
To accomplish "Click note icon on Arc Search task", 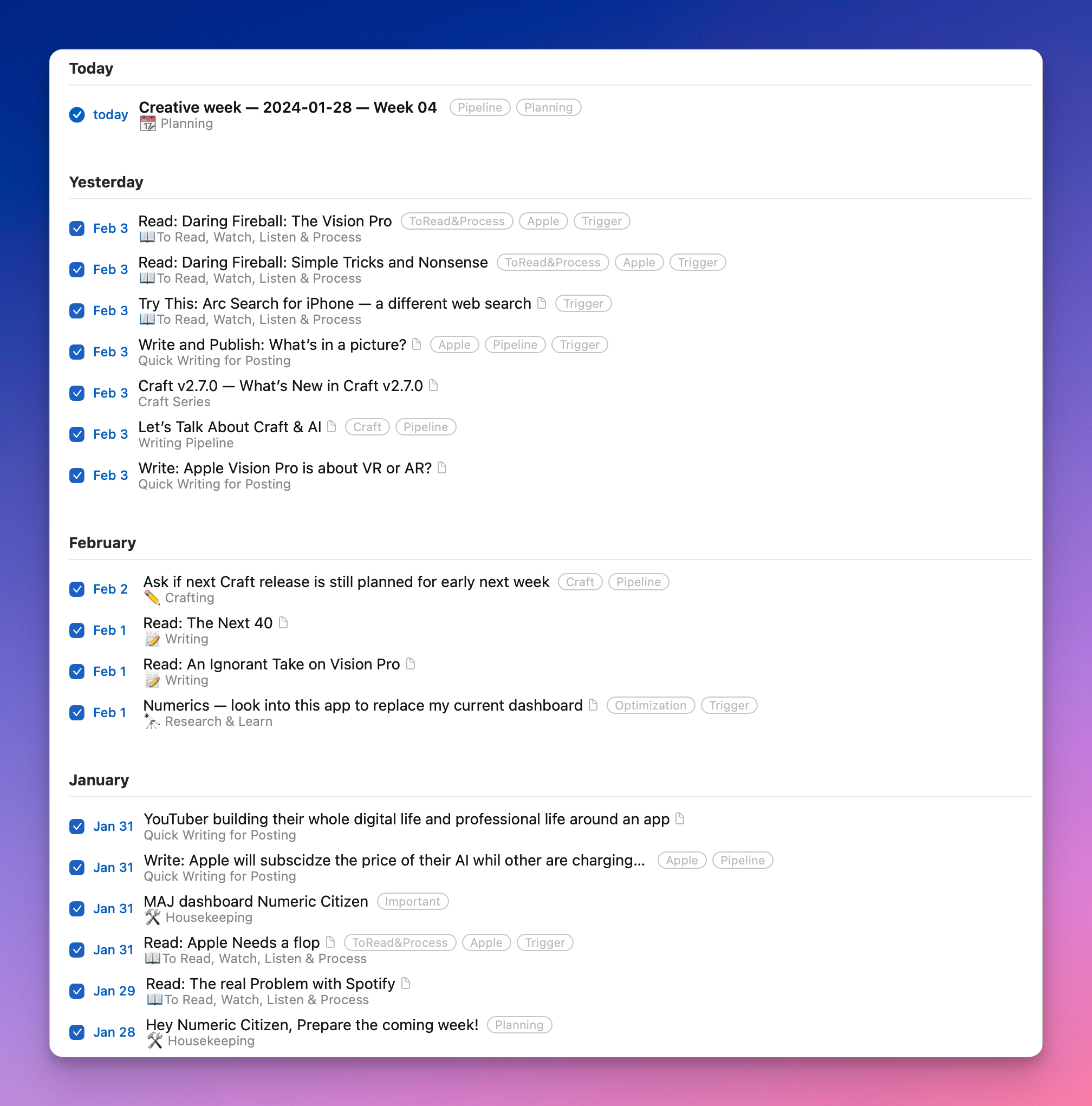I will (542, 303).
